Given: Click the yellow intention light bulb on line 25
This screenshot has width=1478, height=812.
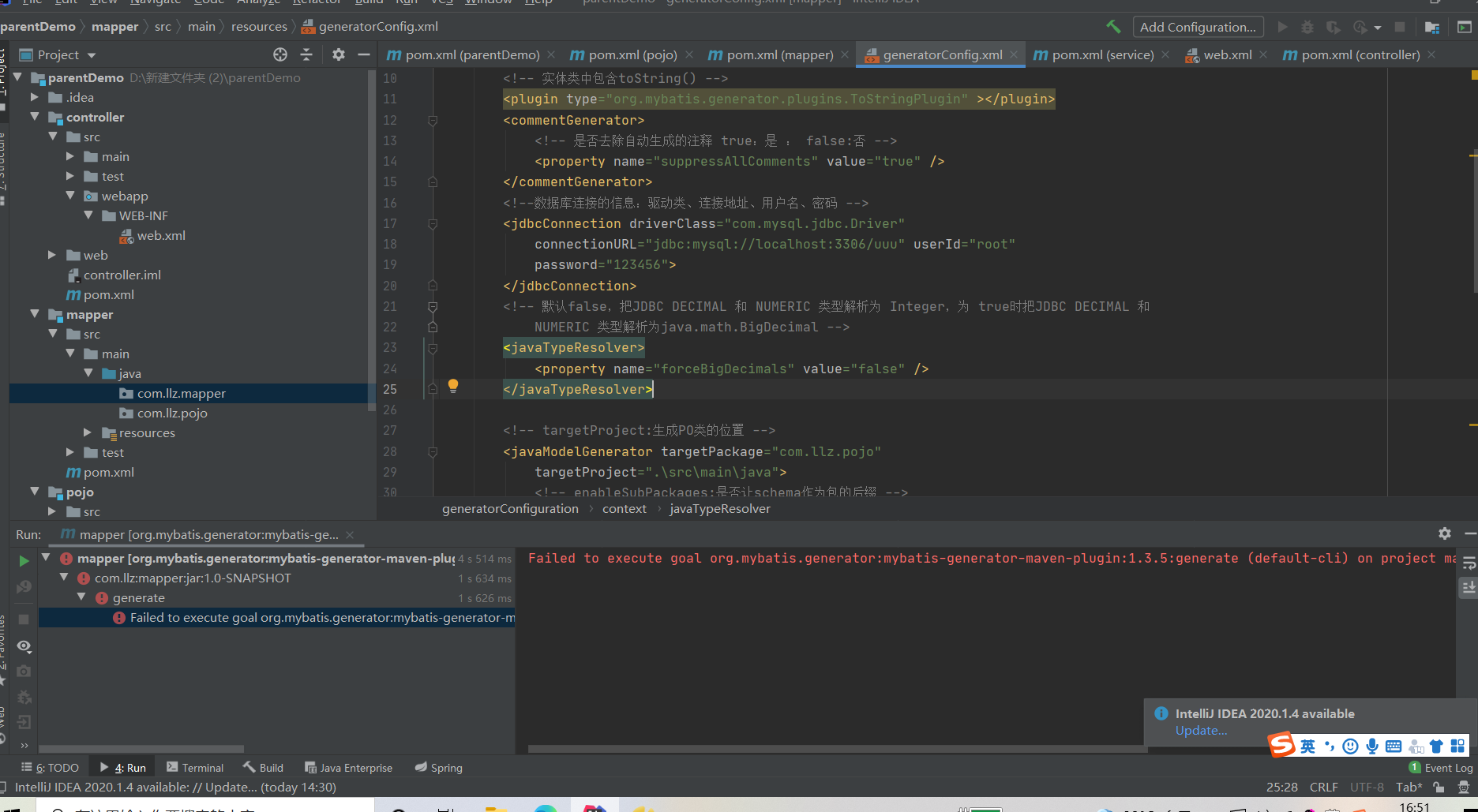Looking at the screenshot, I should click(453, 386).
